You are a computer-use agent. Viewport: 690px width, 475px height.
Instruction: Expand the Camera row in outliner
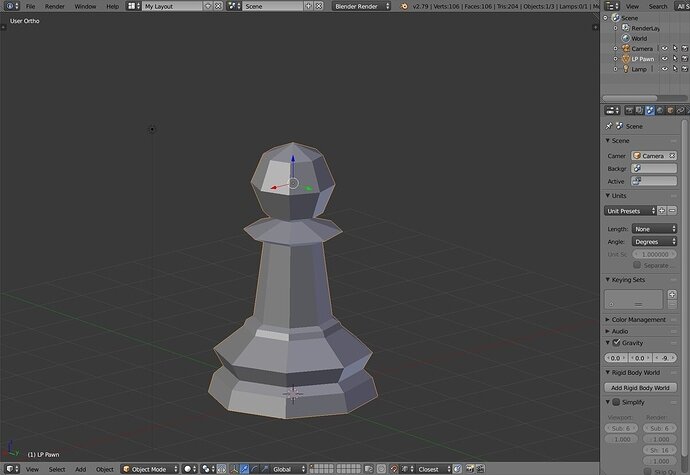pos(616,48)
